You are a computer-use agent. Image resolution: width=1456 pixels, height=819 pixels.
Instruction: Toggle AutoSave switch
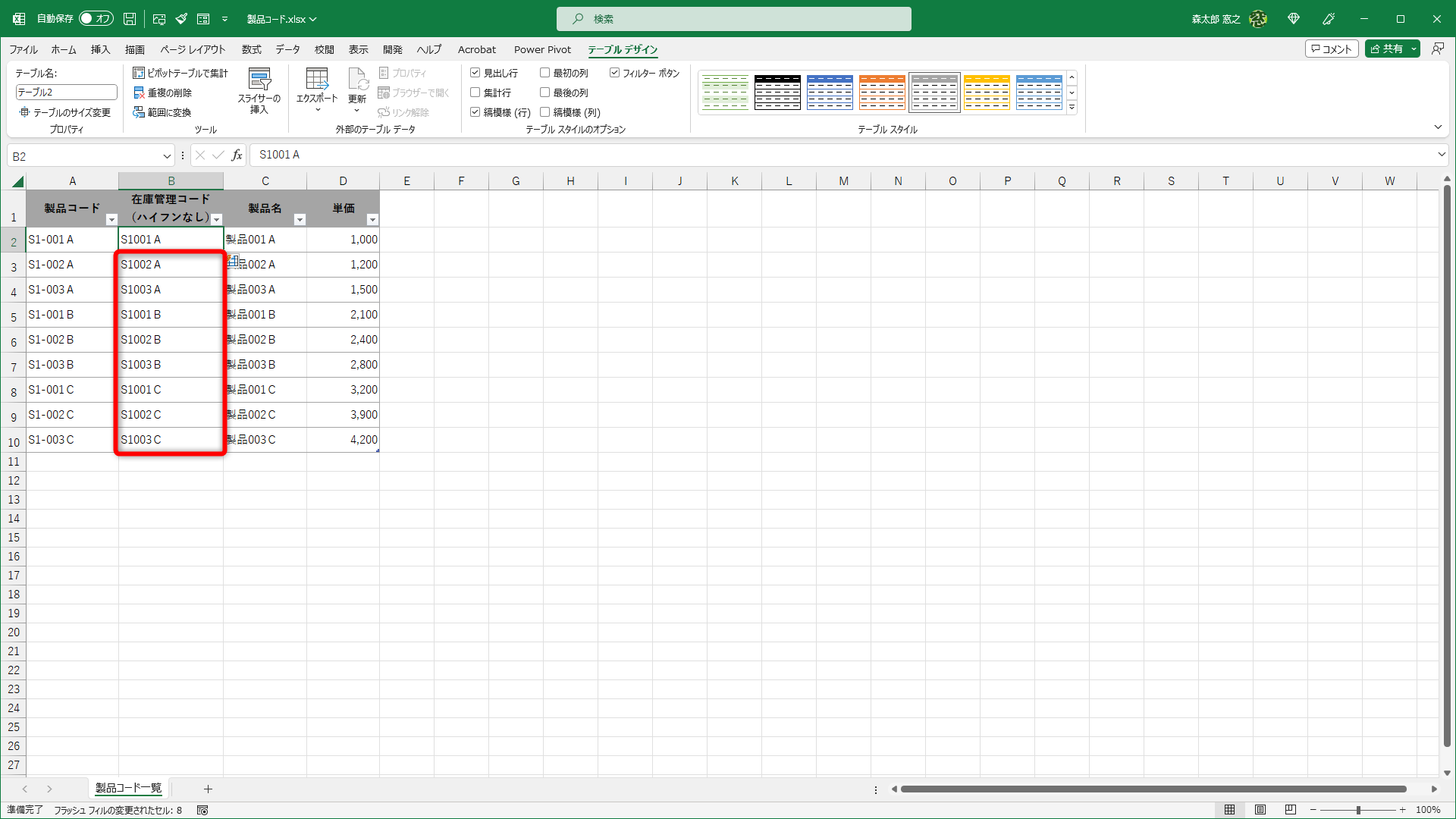[x=96, y=19]
